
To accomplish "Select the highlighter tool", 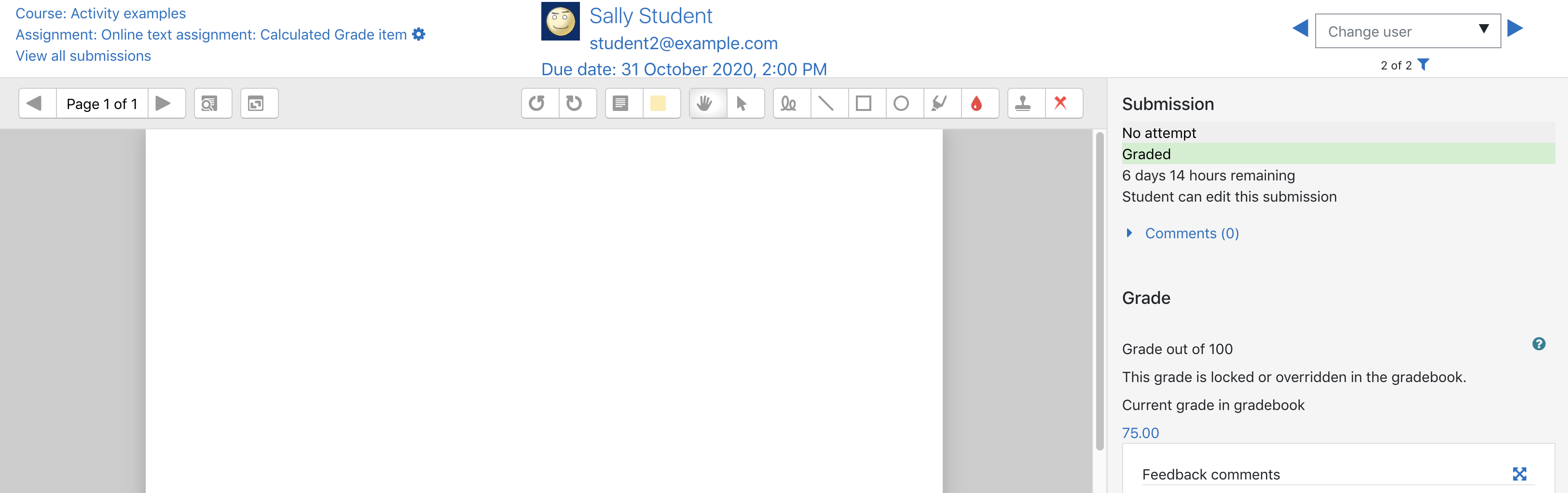I will click(x=943, y=103).
